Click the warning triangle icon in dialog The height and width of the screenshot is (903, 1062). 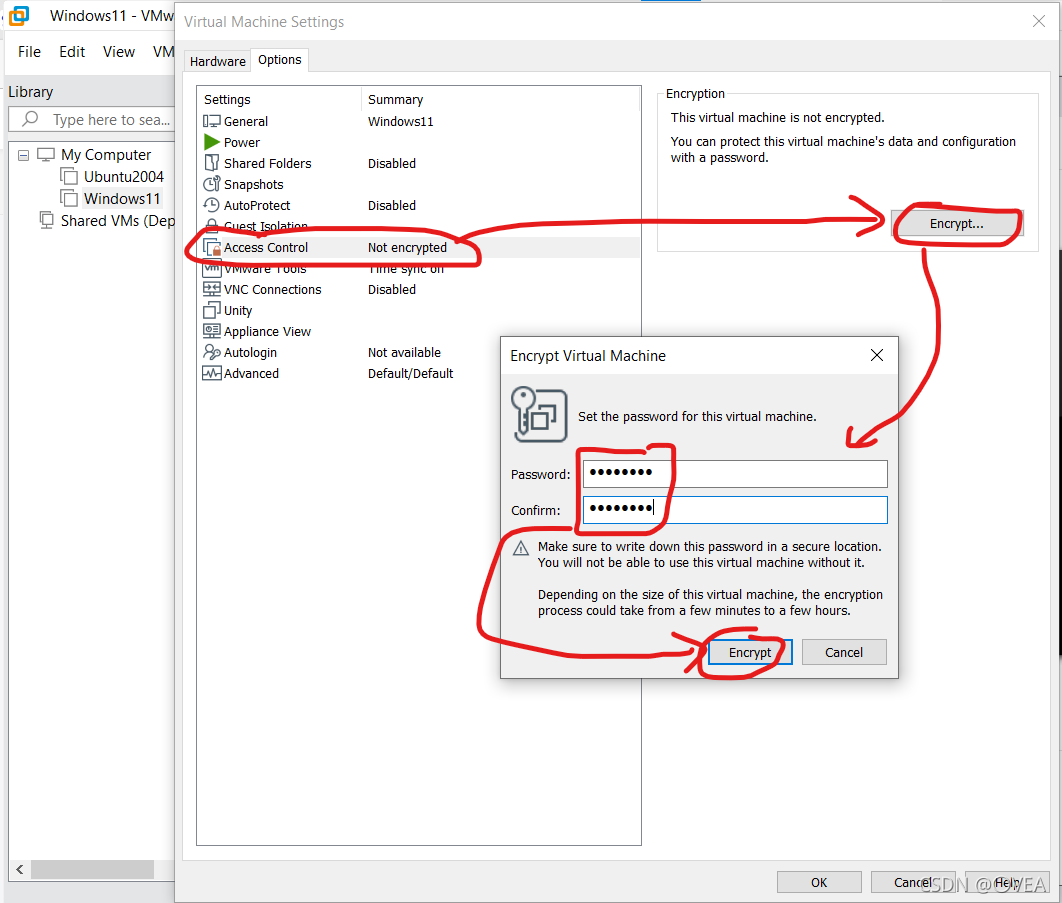point(520,548)
